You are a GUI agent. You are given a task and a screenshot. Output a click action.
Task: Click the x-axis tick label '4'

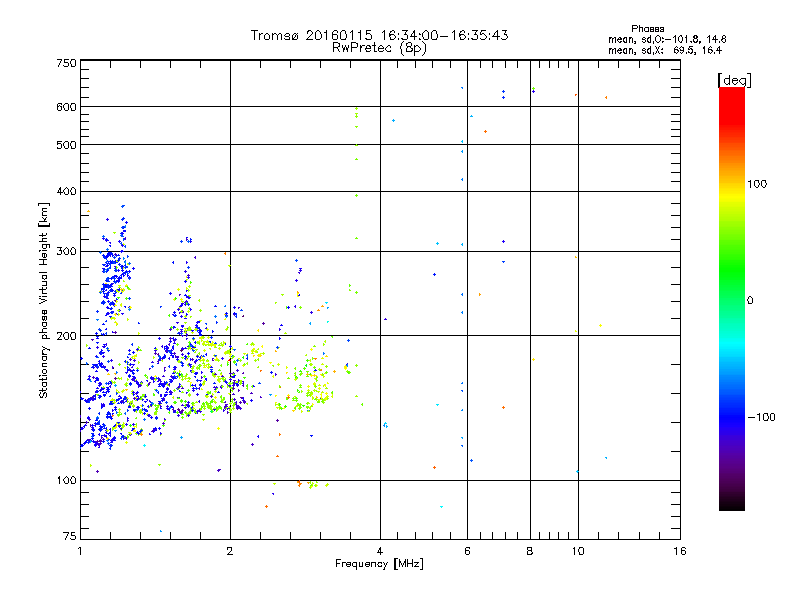tap(380, 551)
